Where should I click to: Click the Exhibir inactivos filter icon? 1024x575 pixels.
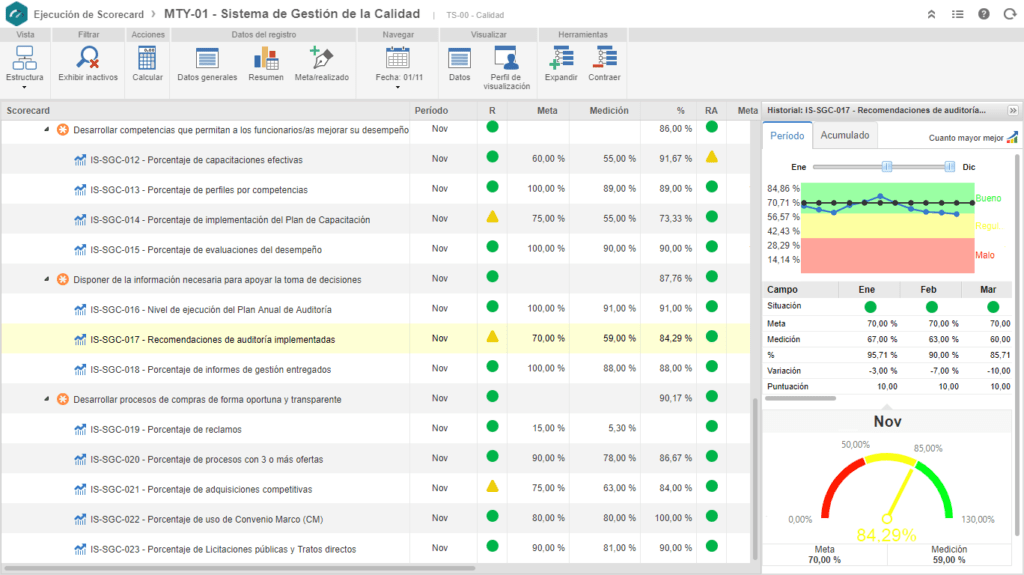[88, 58]
